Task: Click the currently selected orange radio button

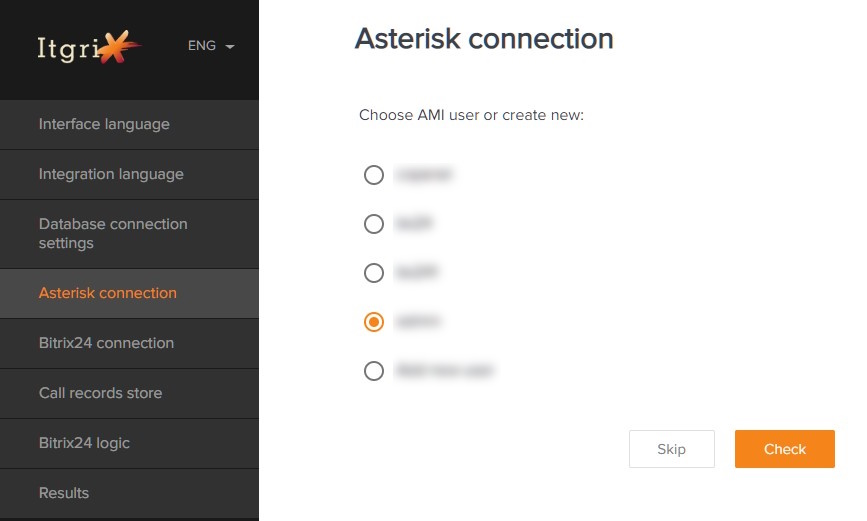Action: tap(374, 322)
